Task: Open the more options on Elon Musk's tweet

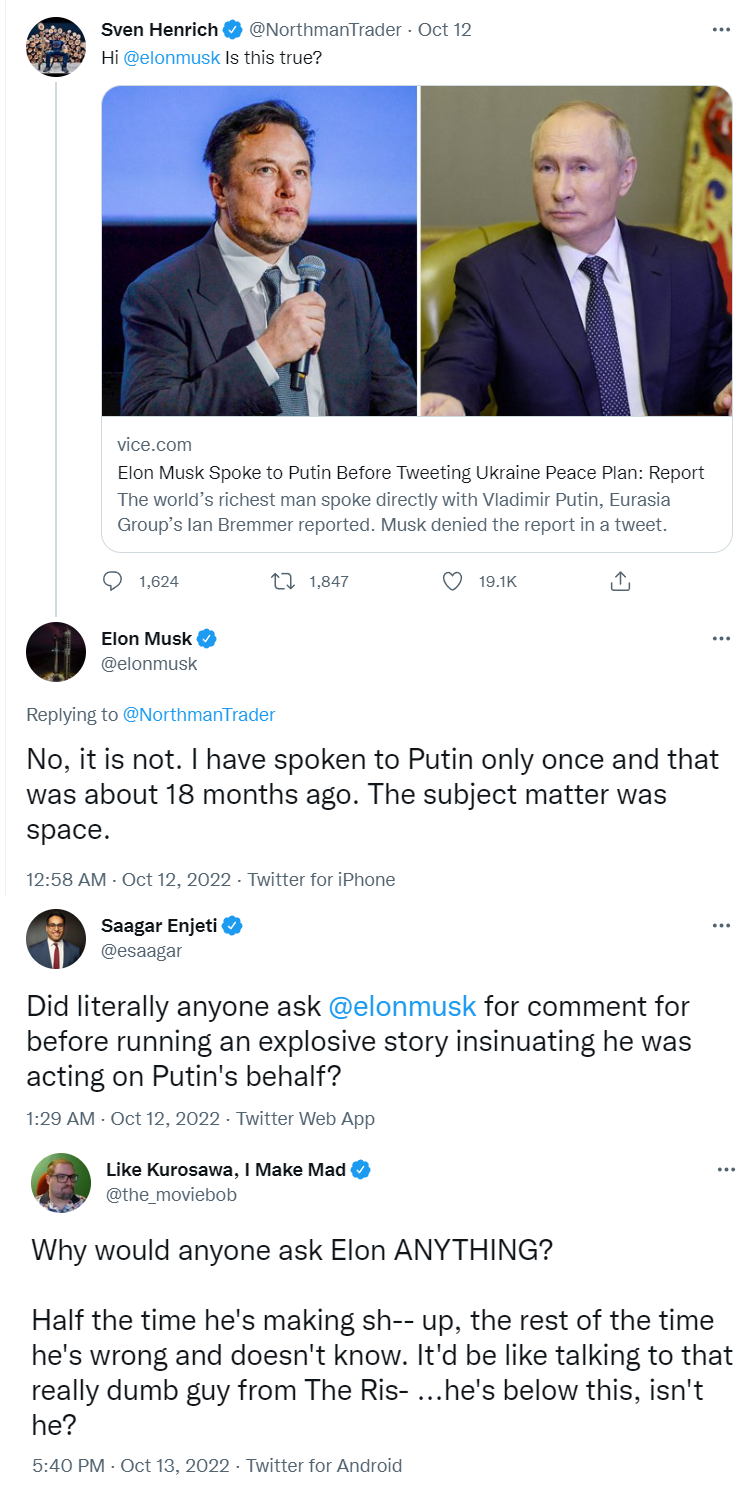Action: (721, 638)
